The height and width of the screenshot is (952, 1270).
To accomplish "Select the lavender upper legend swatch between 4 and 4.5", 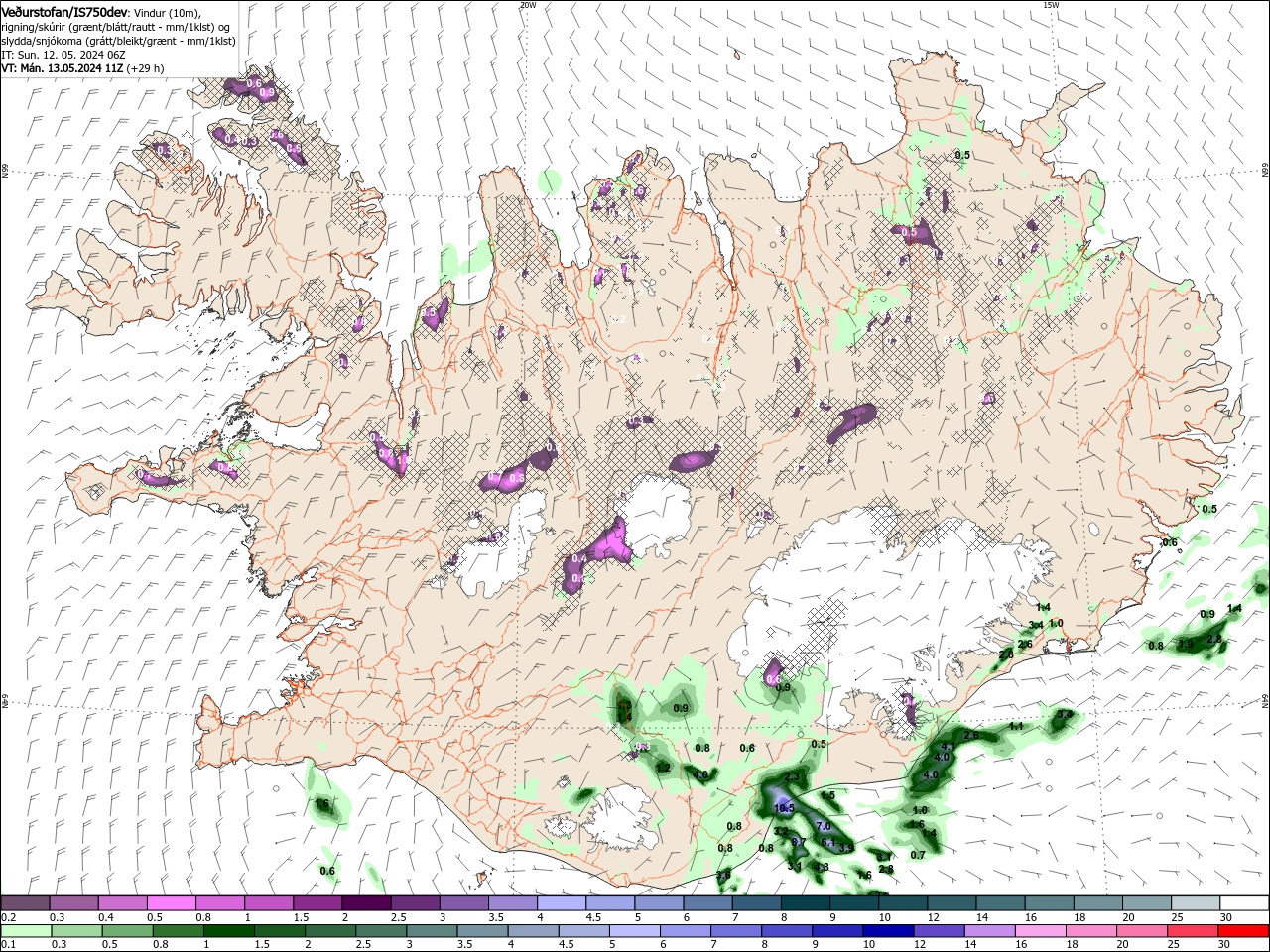I will pyautogui.click(x=561, y=903).
